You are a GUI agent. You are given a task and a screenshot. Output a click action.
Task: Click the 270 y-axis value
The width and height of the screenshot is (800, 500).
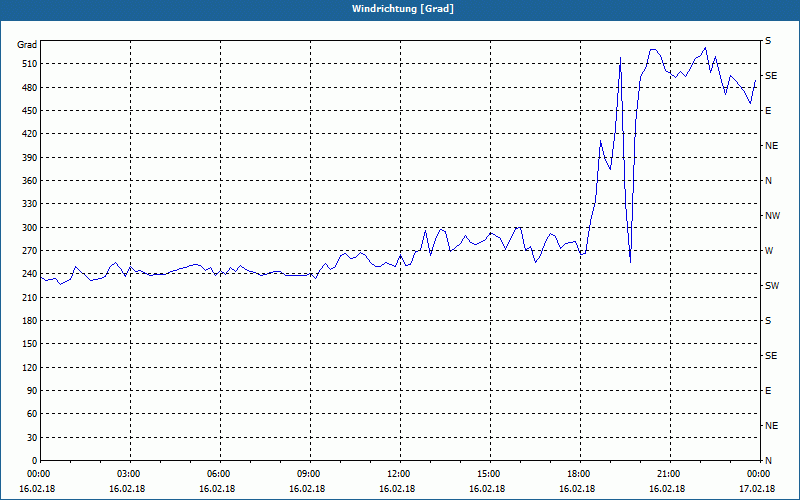29,251
